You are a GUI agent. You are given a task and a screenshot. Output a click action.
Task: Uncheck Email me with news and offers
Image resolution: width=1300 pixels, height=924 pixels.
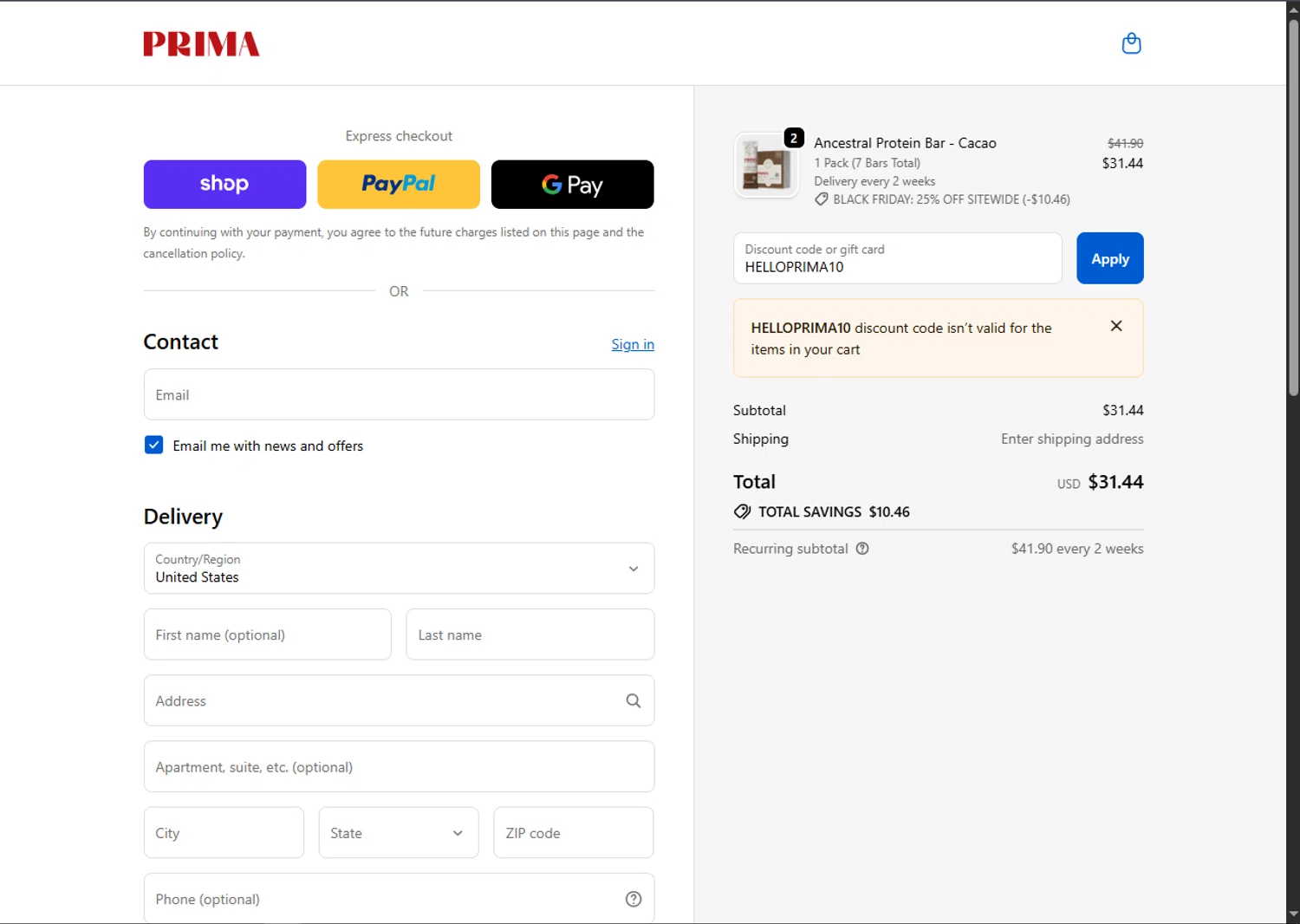tap(153, 445)
